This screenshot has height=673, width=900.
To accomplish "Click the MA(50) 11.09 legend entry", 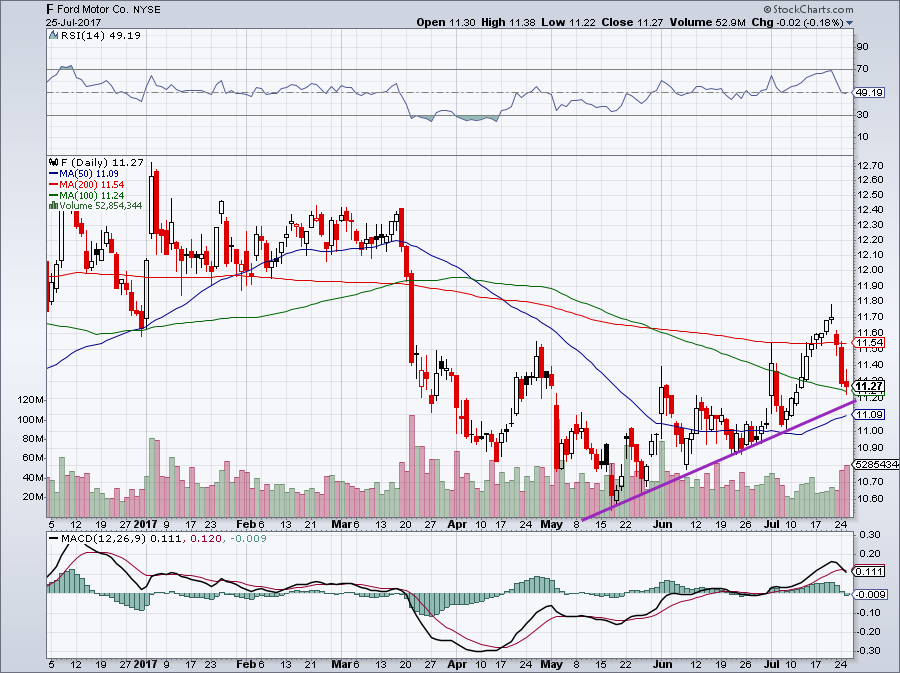I will pos(90,173).
